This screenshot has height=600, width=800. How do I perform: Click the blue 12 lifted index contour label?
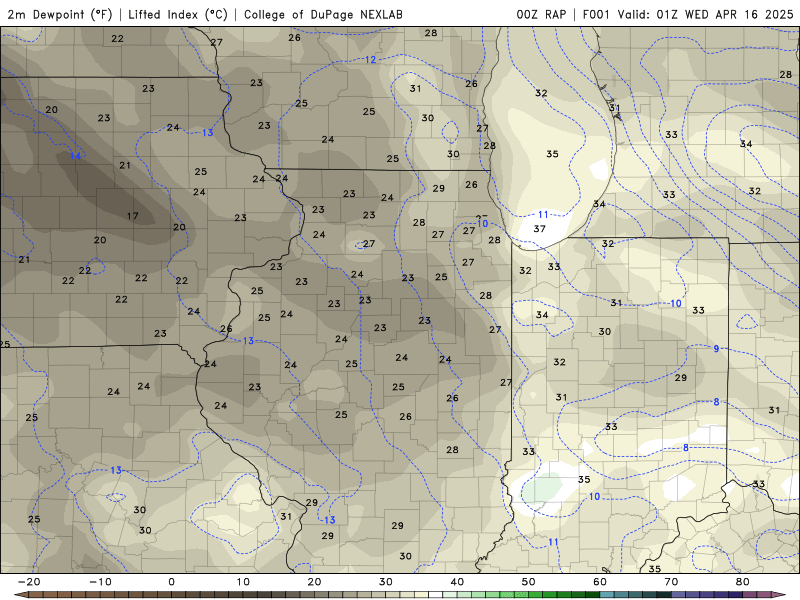tap(370, 60)
